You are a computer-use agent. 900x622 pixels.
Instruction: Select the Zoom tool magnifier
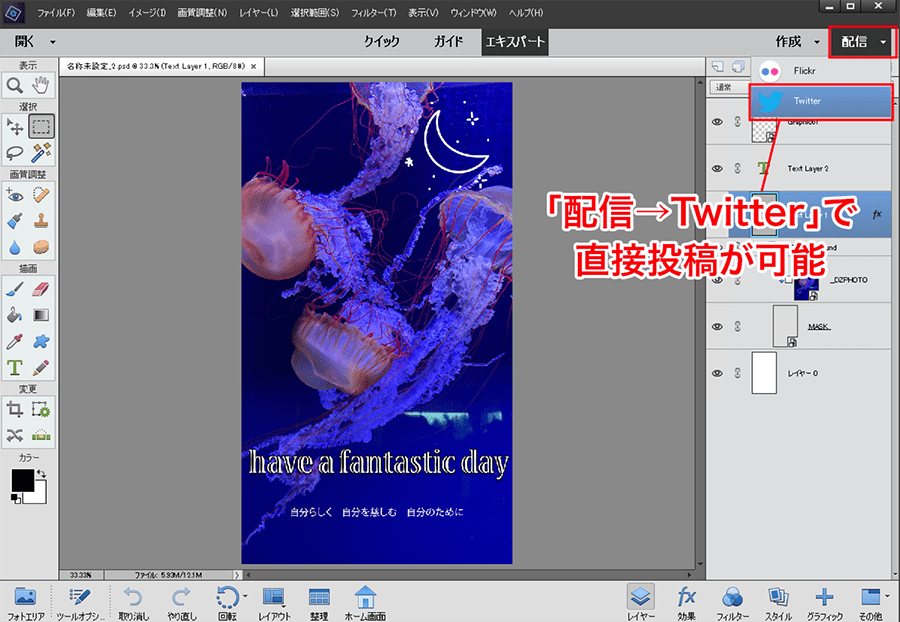14,86
